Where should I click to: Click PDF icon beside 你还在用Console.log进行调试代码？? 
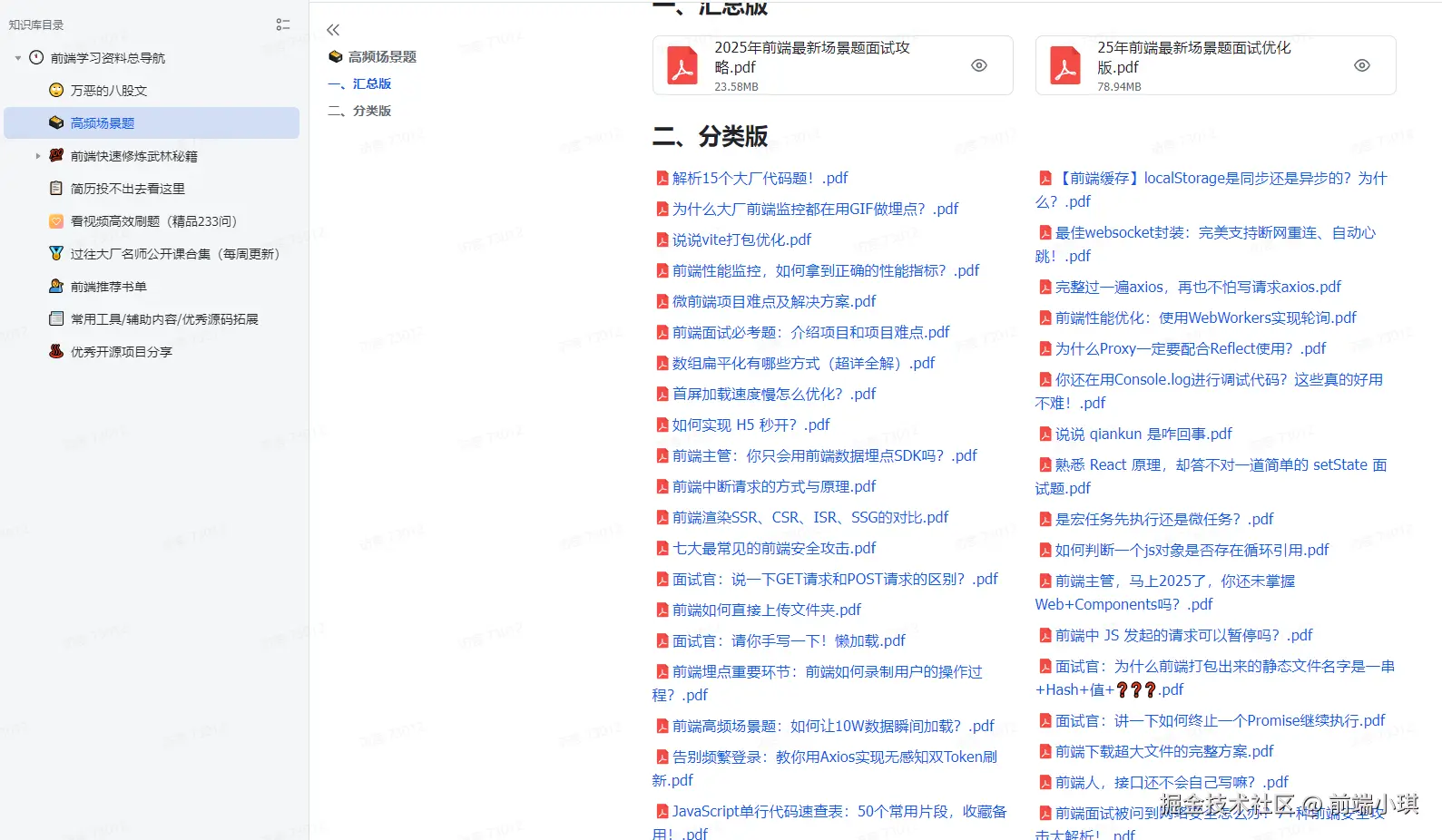click(1045, 379)
